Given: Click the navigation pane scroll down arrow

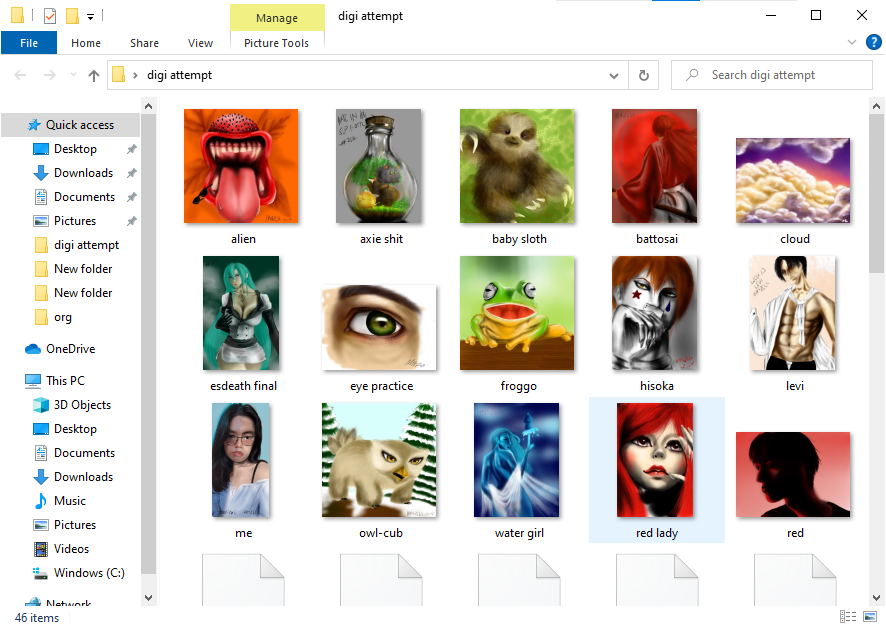Looking at the screenshot, I should (x=149, y=597).
